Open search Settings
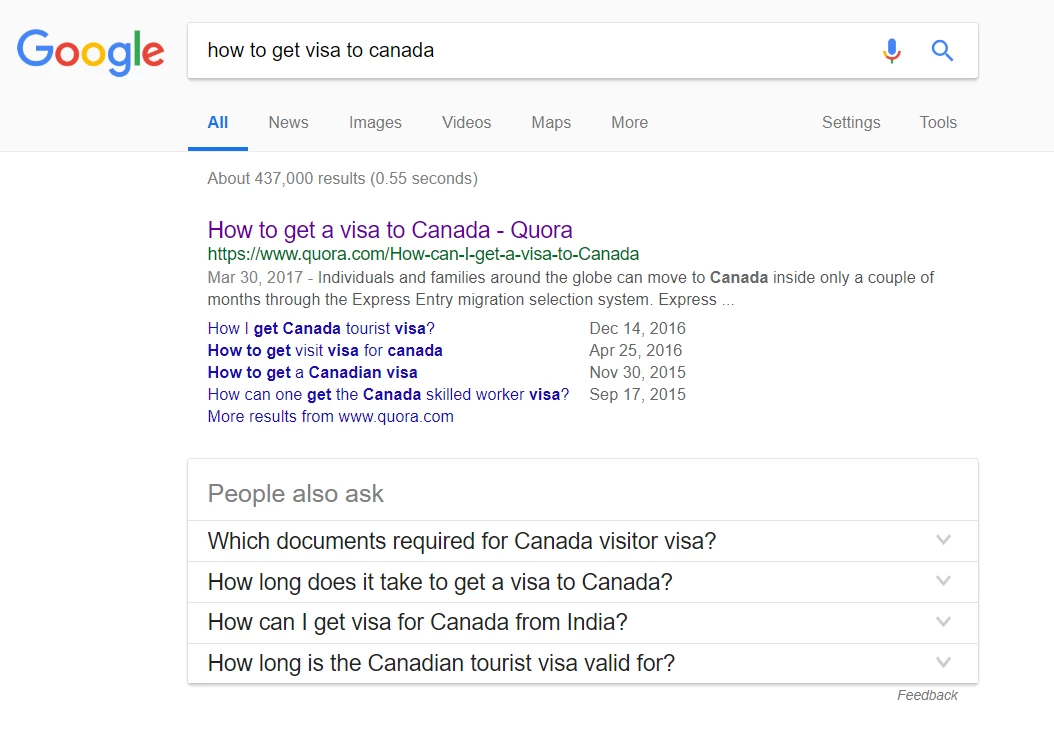Image resolution: width=1054 pixels, height=731 pixels. click(851, 122)
